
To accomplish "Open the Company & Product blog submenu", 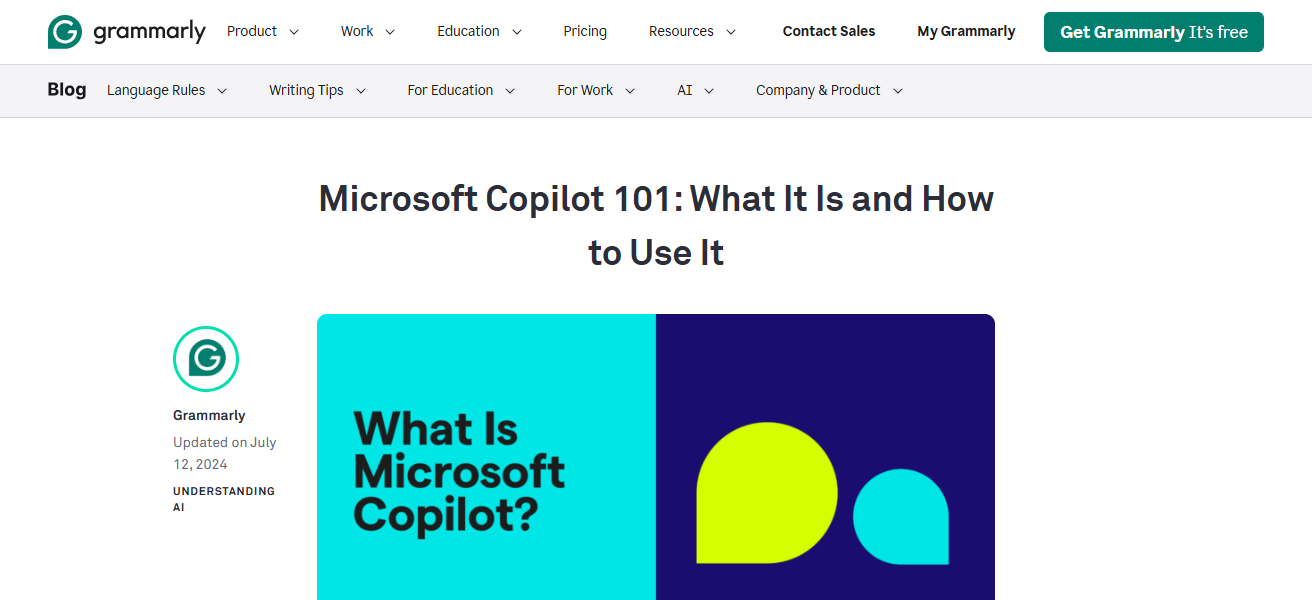I will click(x=830, y=90).
